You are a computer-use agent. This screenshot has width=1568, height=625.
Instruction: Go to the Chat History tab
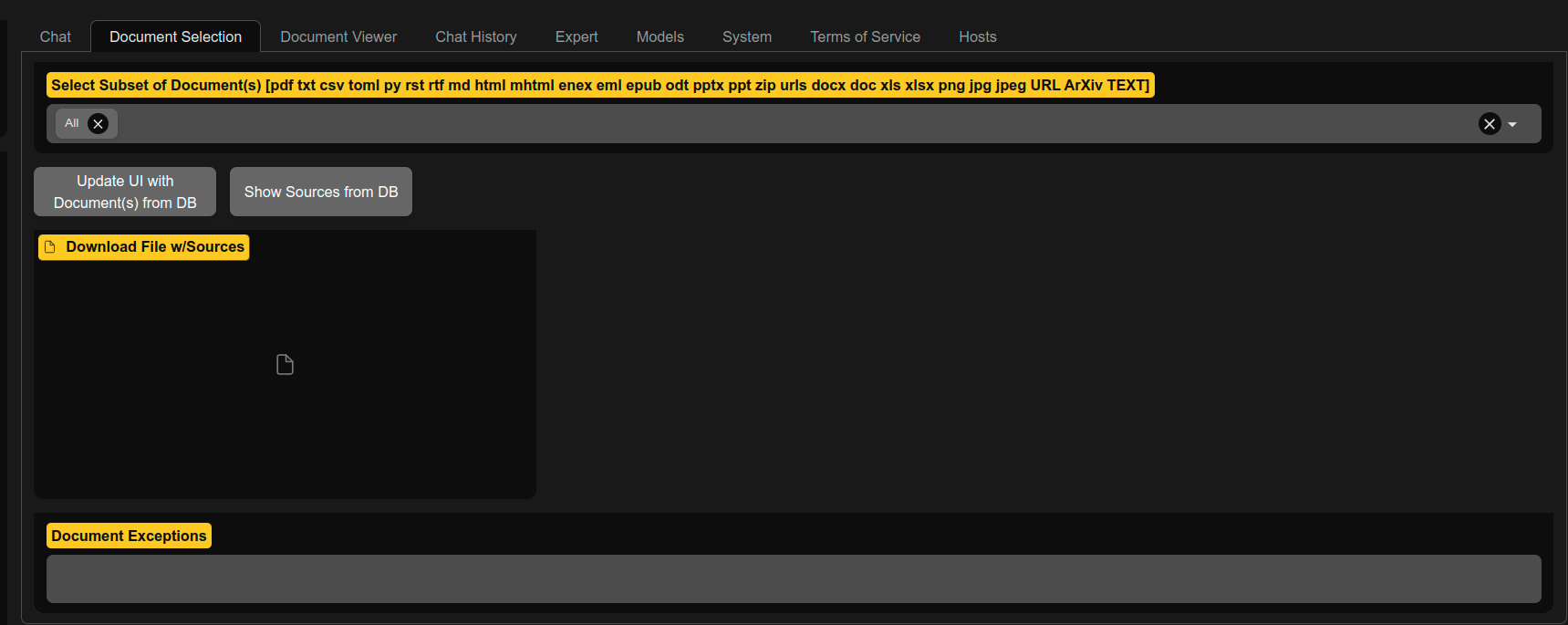(475, 37)
